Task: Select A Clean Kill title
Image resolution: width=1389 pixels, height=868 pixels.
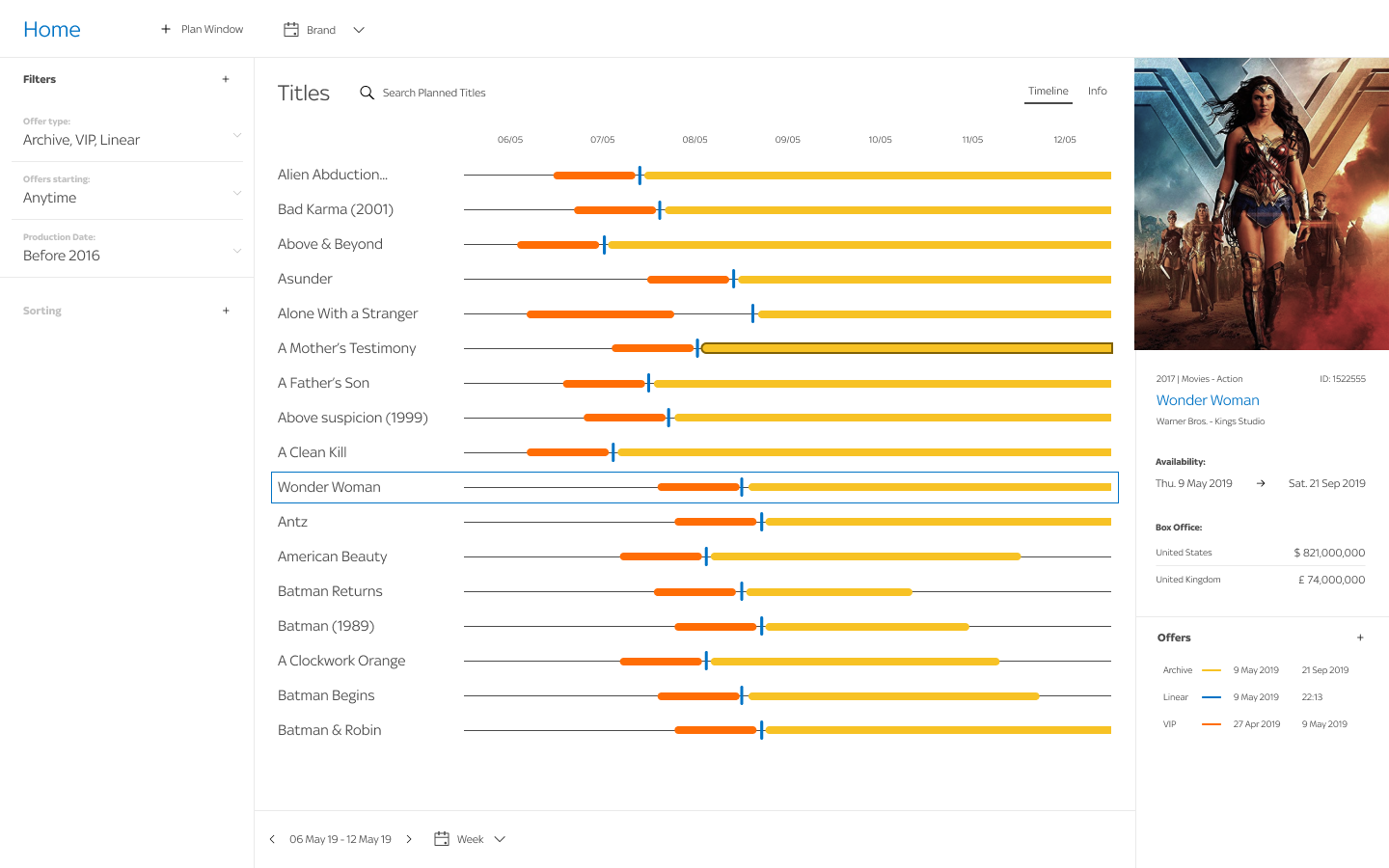Action: pyautogui.click(x=313, y=452)
